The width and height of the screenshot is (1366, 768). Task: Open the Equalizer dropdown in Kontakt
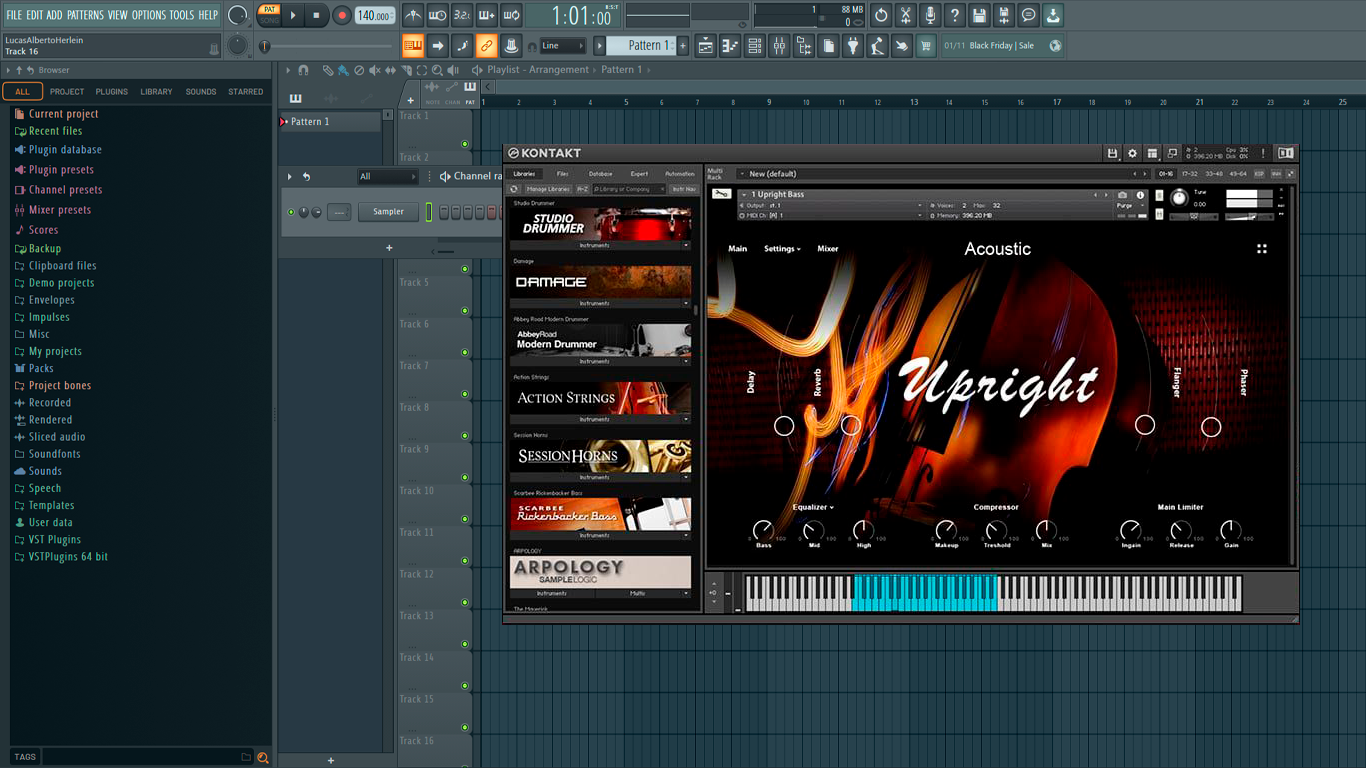(x=812, y=507)
